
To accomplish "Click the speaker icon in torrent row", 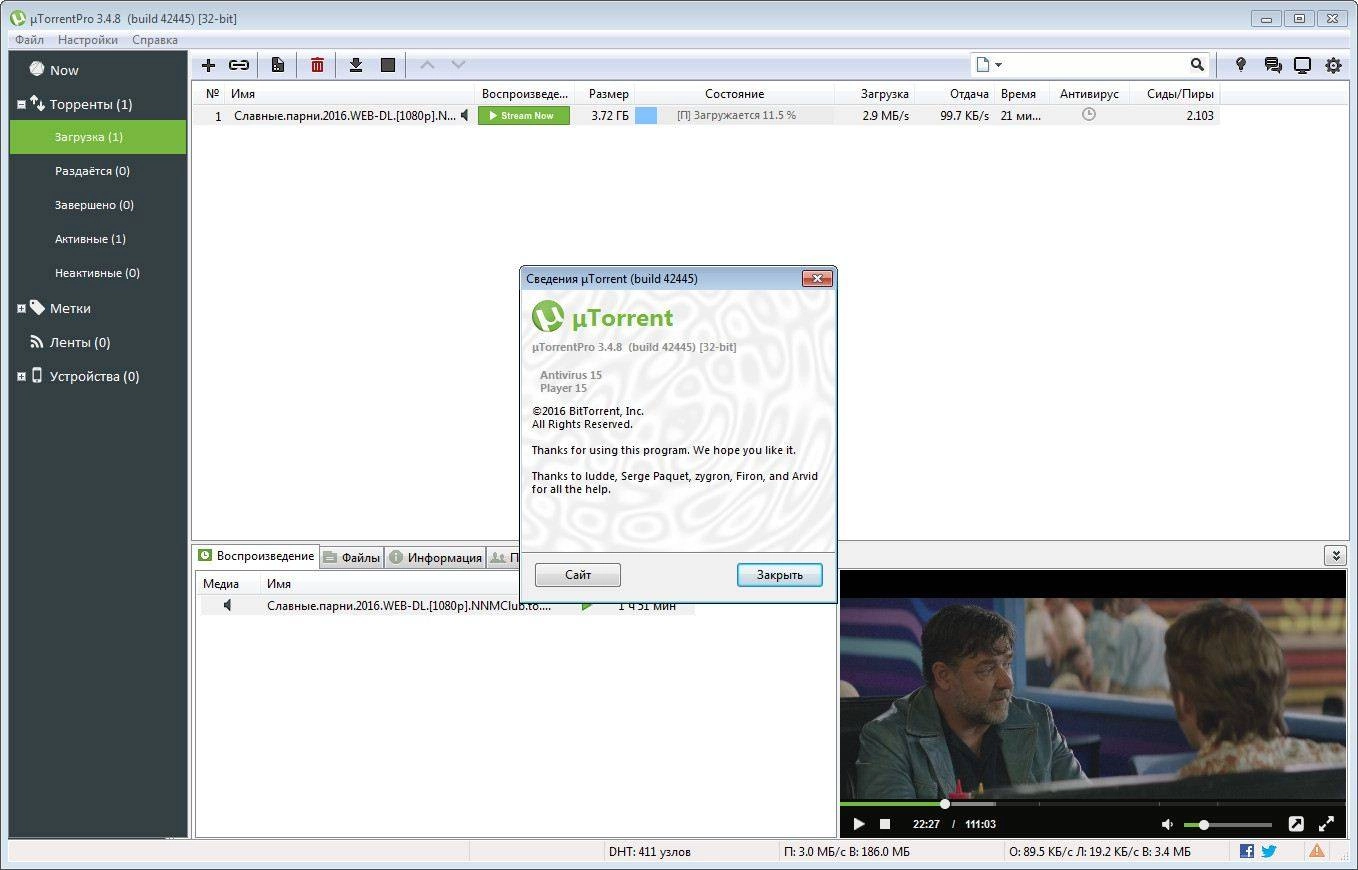I will [465, 116].
